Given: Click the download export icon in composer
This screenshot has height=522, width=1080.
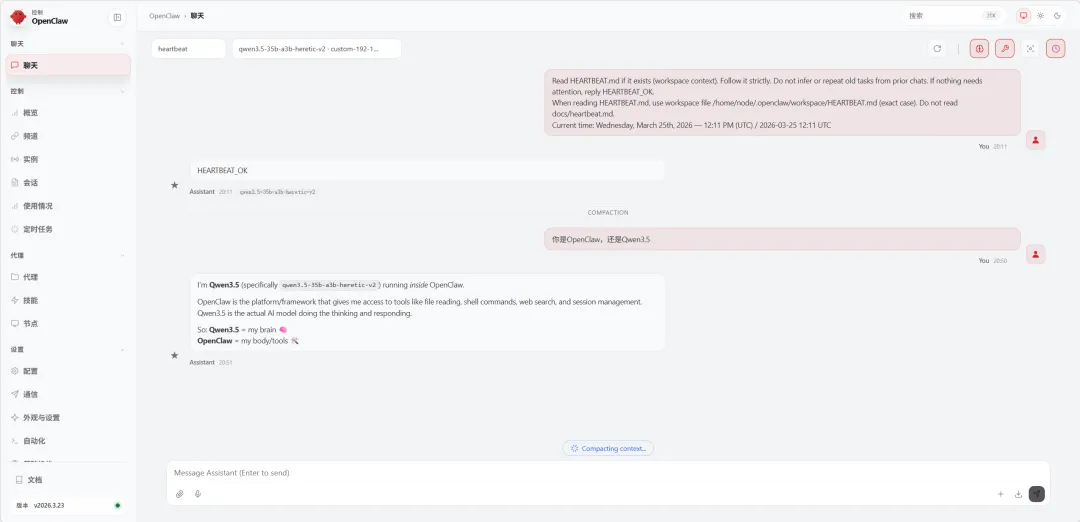Looking at the screenshot, I should (1018, 494).
